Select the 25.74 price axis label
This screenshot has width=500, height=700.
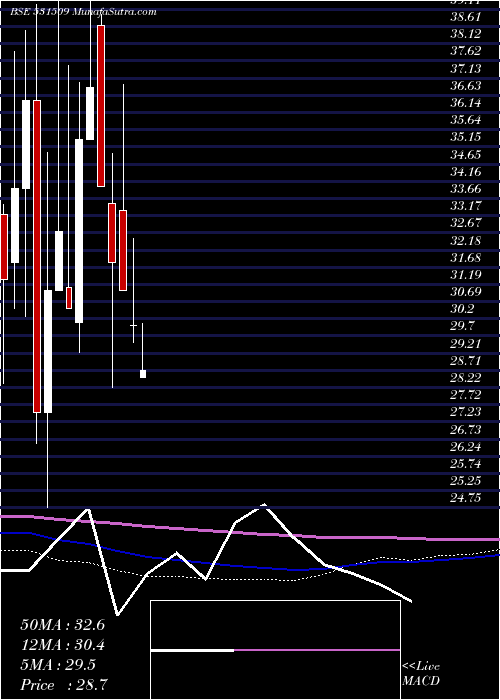point(466,464)
